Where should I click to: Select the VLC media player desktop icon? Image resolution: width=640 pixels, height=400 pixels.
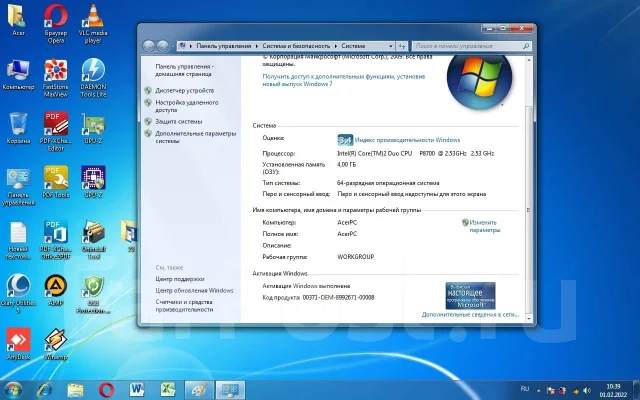tap(93, 23)
